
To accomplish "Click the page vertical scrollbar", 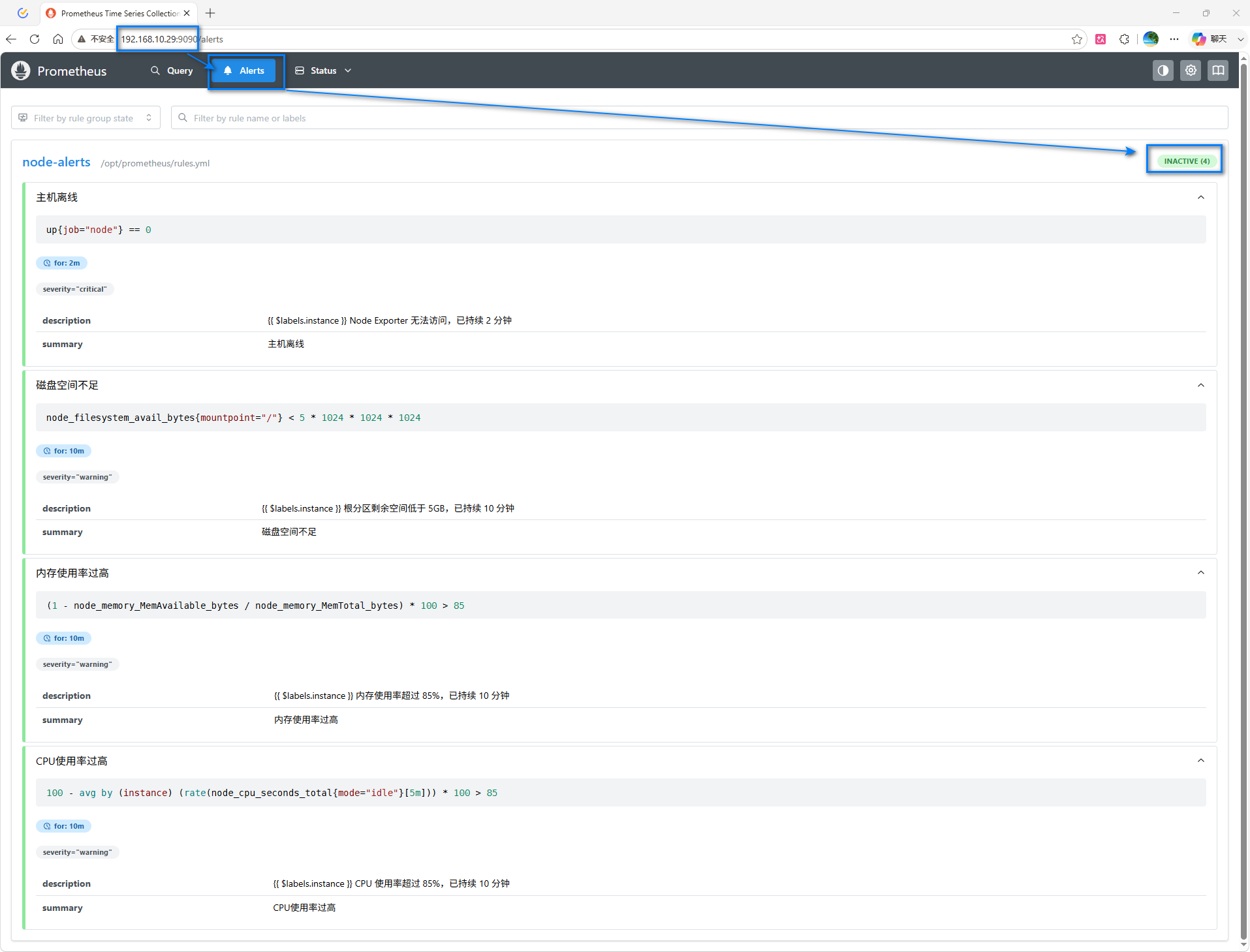I will 1244,500.
